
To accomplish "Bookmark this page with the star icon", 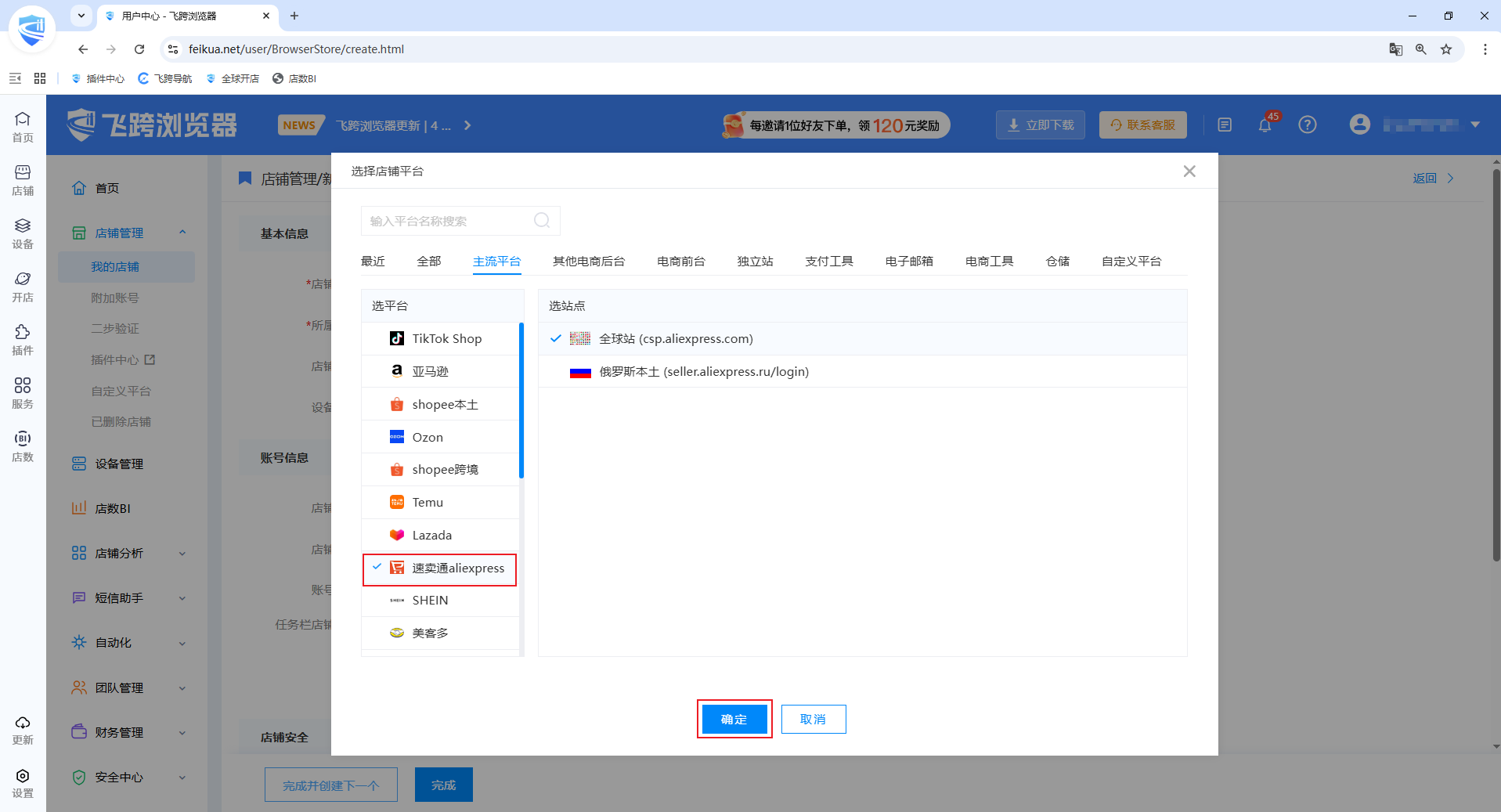I will 1446,49.
